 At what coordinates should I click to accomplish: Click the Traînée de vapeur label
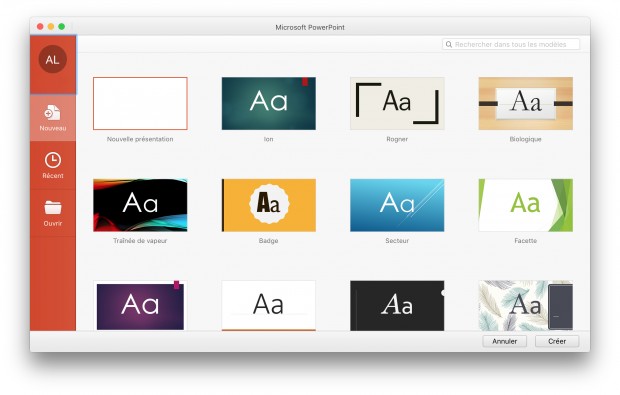click(140, 240)
